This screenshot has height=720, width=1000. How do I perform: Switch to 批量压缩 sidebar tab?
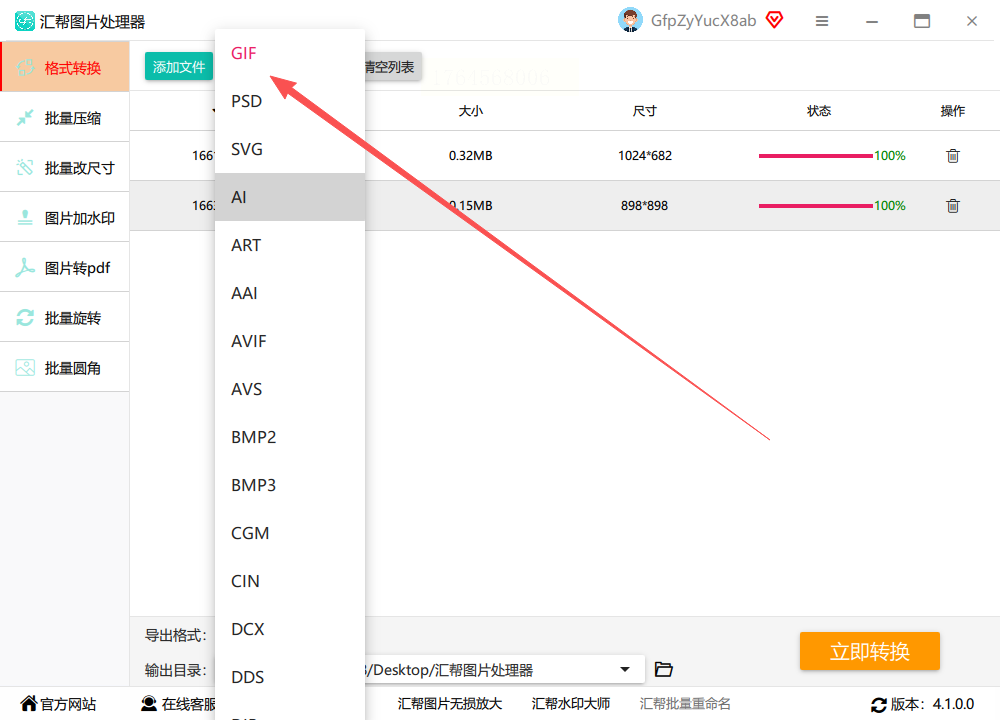65,117
